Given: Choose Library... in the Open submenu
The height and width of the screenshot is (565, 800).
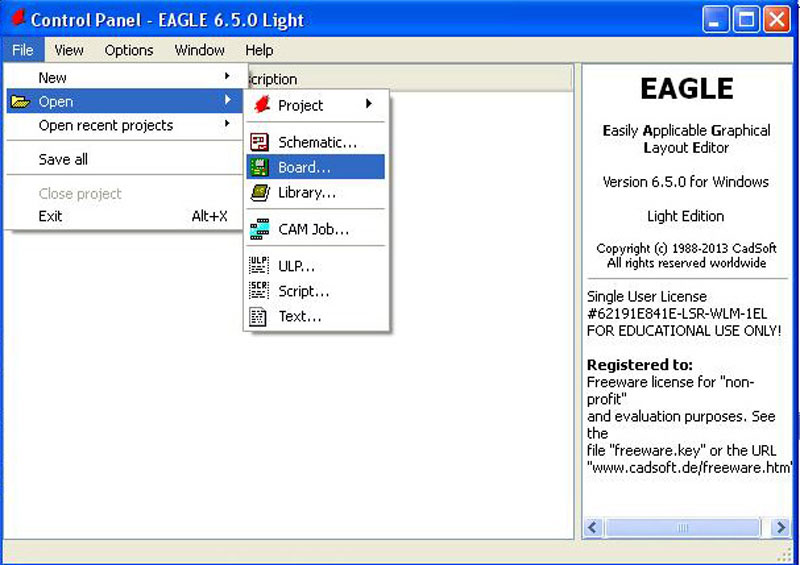Looking at the screenshot, I should click(x=316, y=192).
